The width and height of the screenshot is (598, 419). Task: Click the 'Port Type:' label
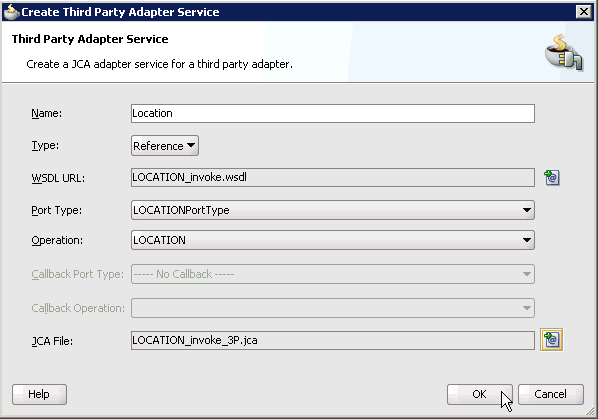coord(56,210)
